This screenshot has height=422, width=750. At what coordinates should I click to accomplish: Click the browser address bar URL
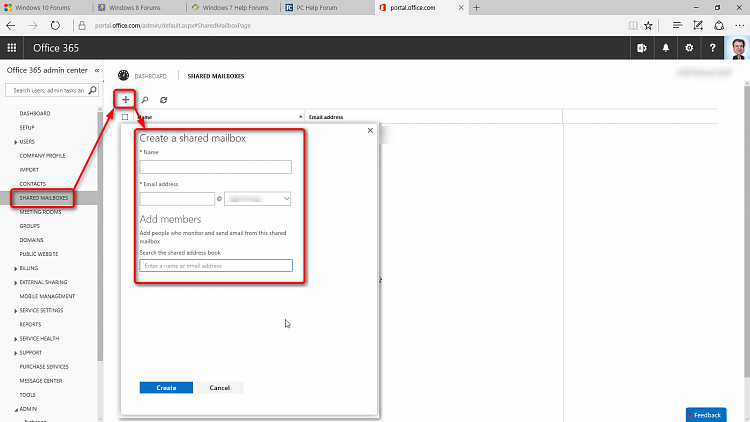click(173, 25)
